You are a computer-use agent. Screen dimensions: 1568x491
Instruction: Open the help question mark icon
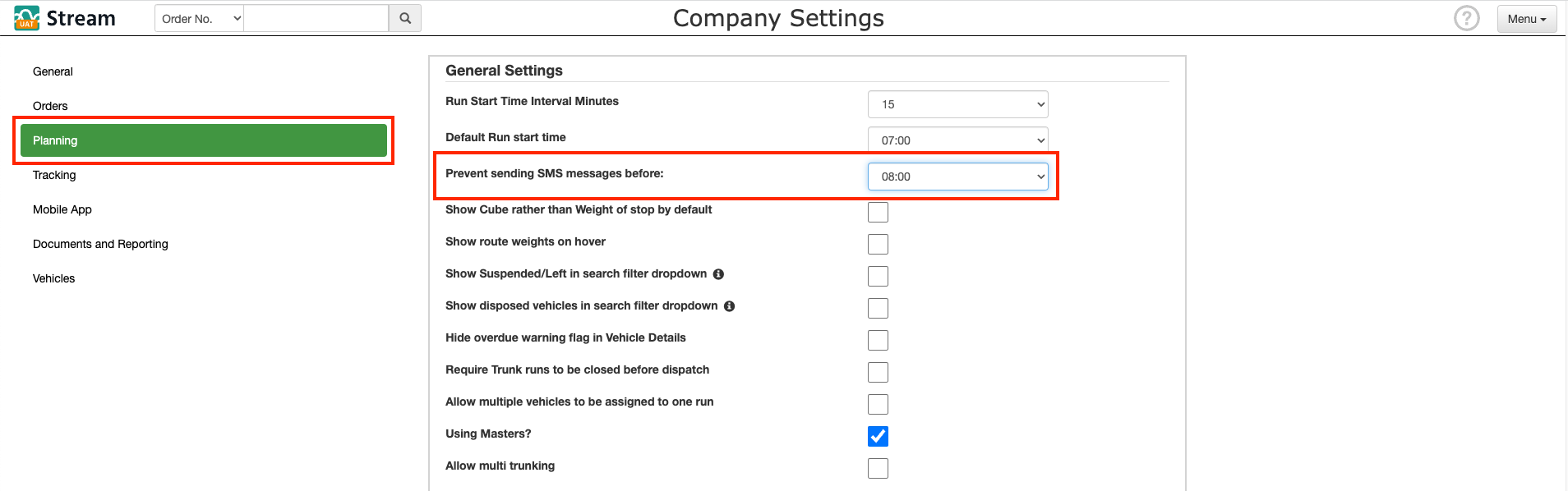[1466, 18]
